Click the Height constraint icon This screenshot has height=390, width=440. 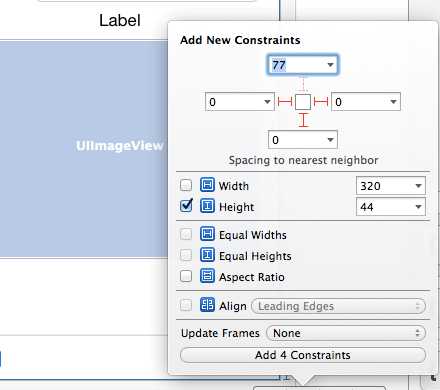207,206
